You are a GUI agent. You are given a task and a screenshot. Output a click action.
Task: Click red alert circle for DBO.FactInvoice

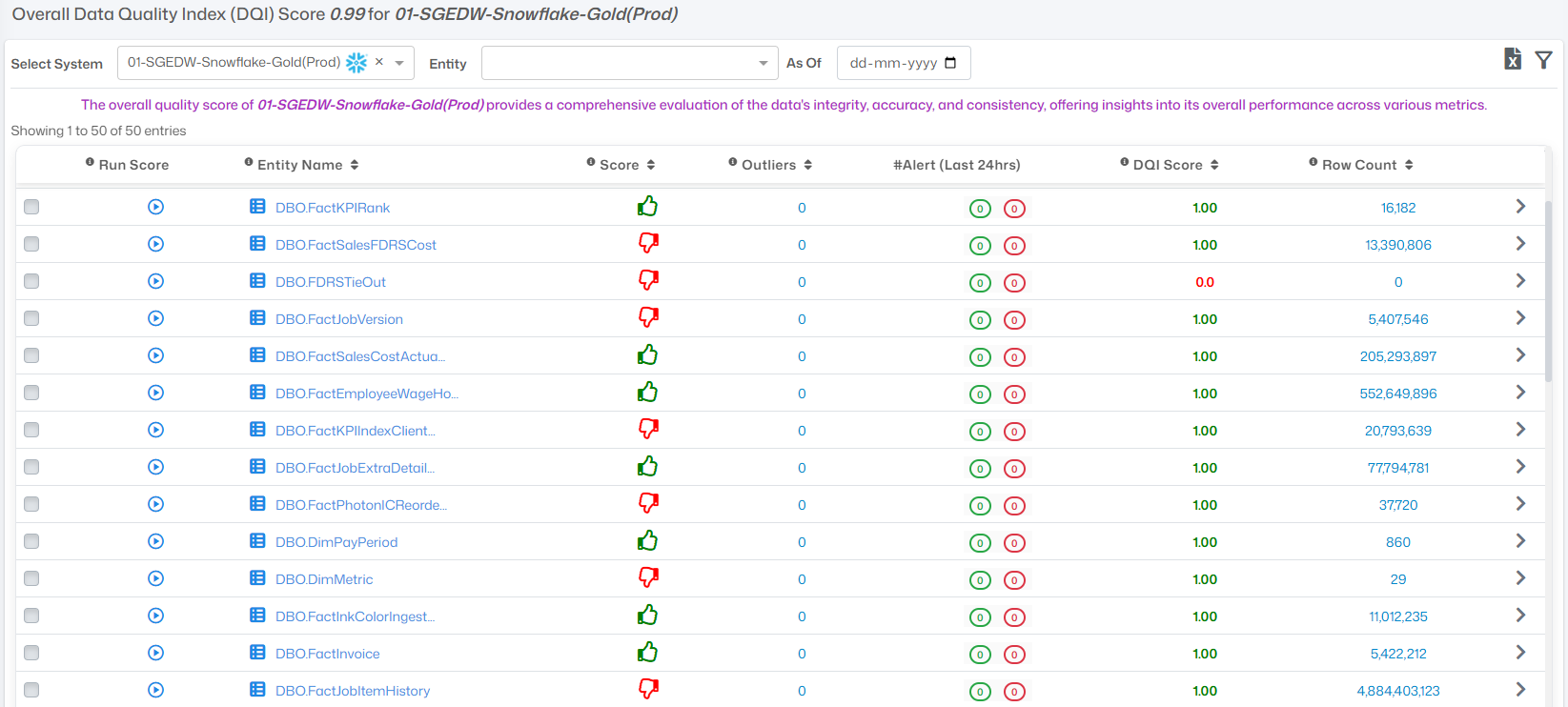click(x=1014, y=655)
